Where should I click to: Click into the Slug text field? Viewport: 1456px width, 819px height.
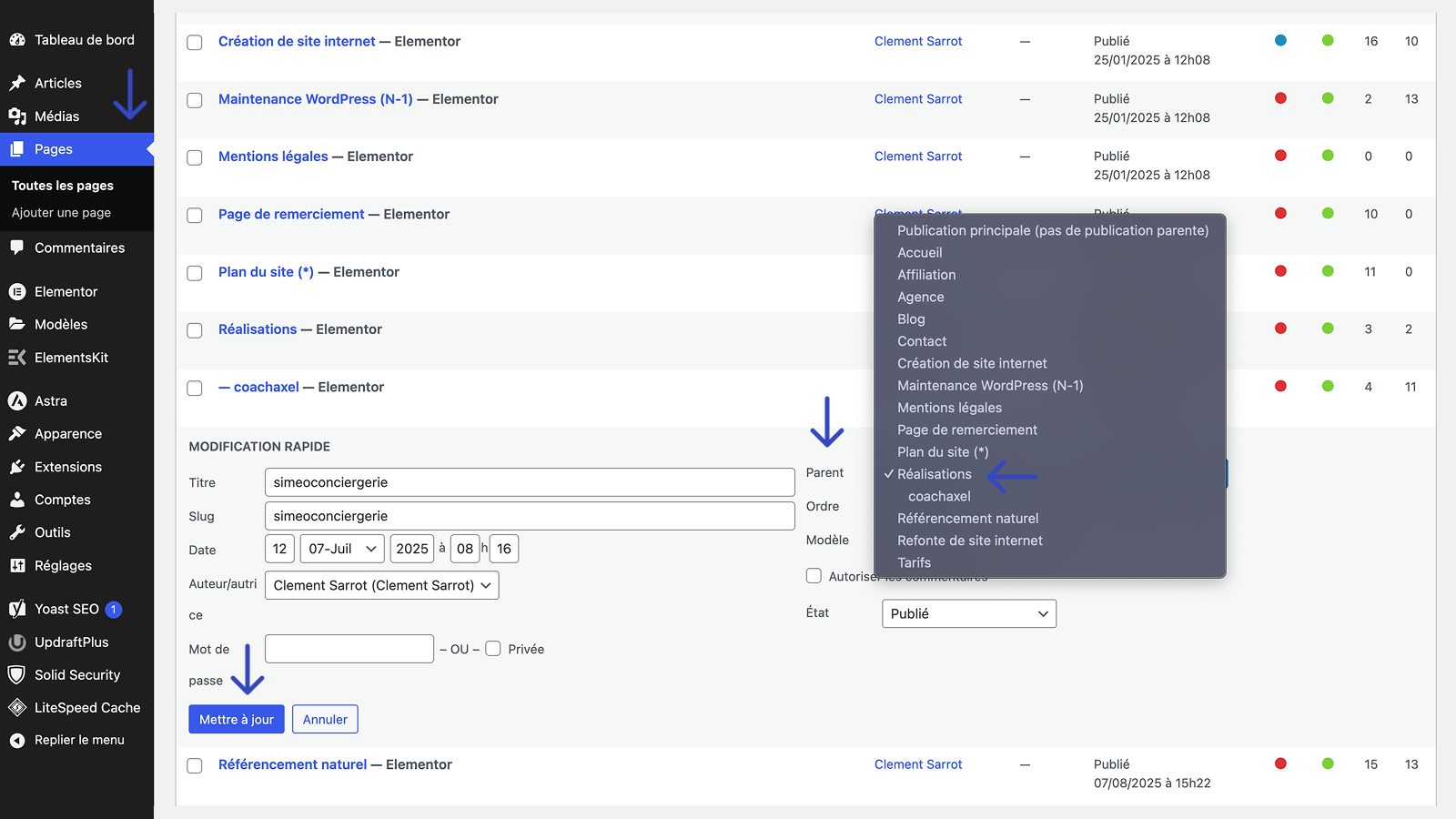[530, 516]
